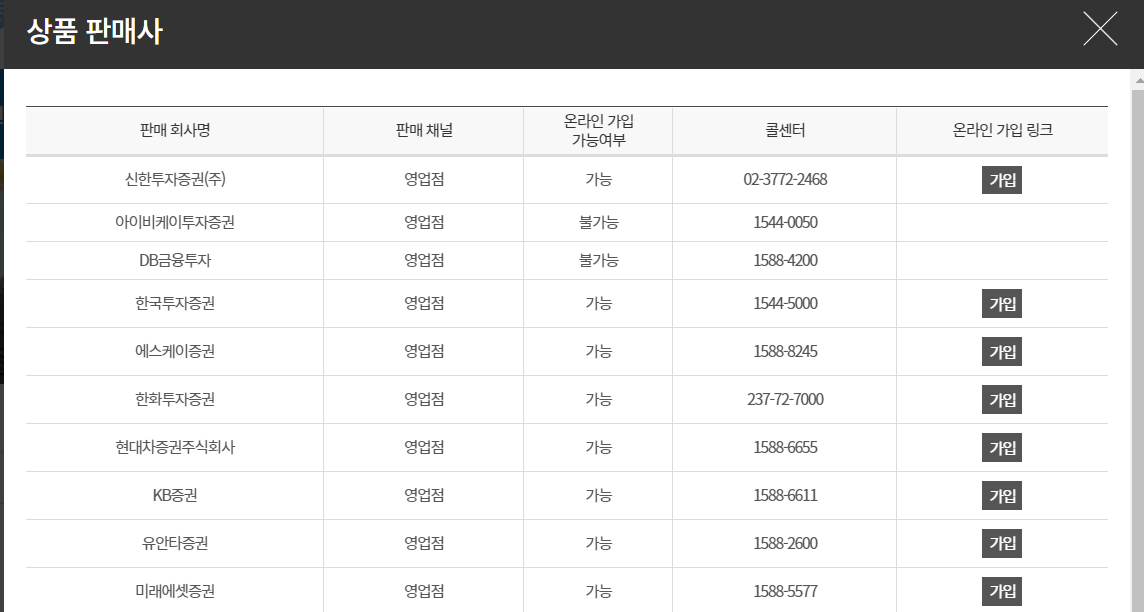Viewport: 1144px width, 612px height.
Task: Click 가능 in 신한투자증권(주) row
Action: pyautogui.click(x=598, y=179)
